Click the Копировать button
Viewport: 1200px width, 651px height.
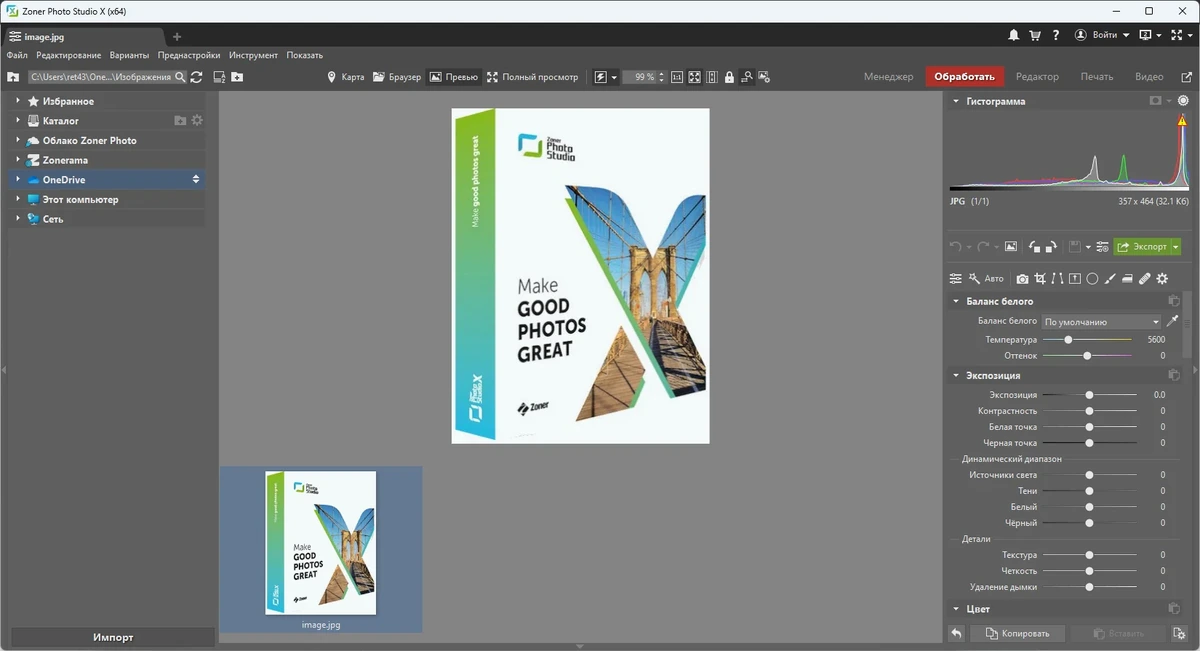click(1017, 633)
